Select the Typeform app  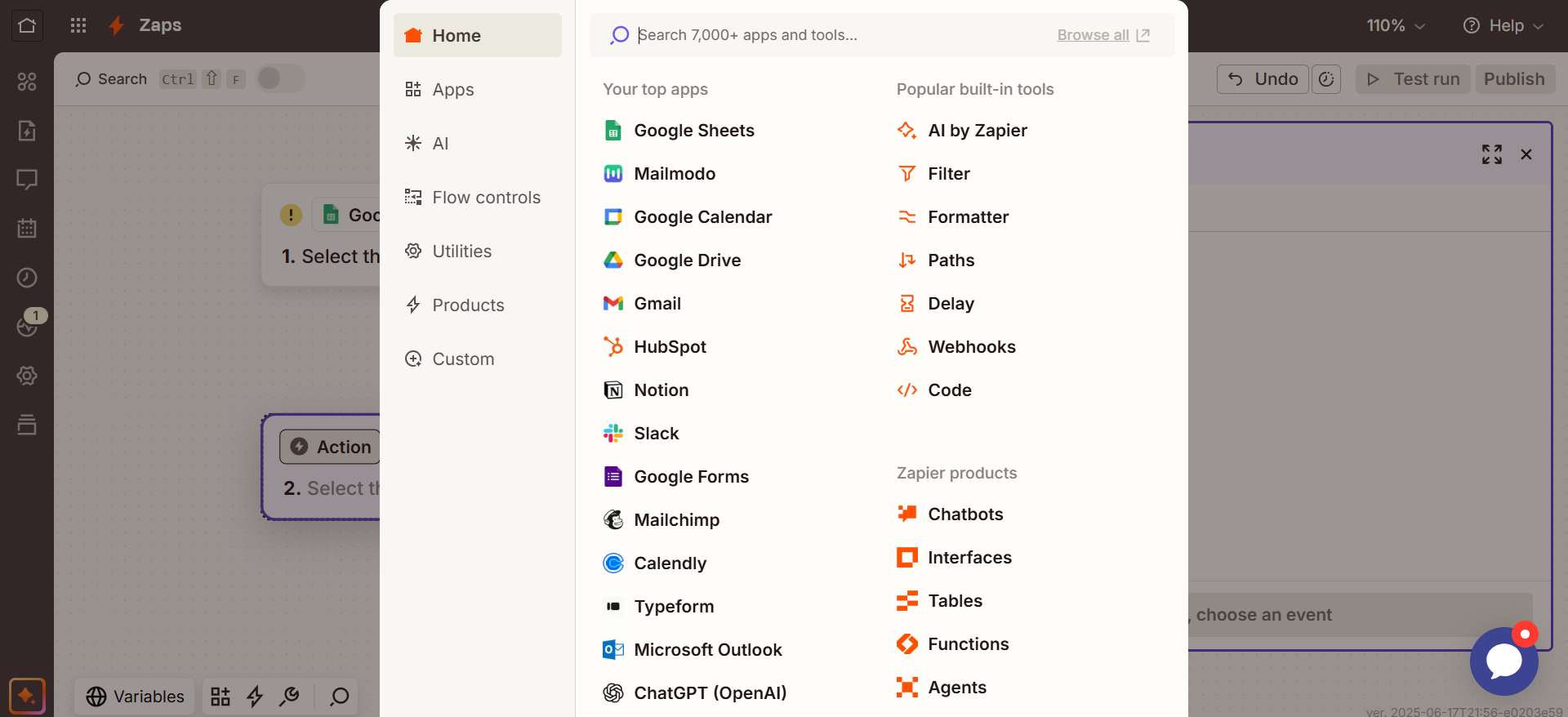click(x=659, y=607)
